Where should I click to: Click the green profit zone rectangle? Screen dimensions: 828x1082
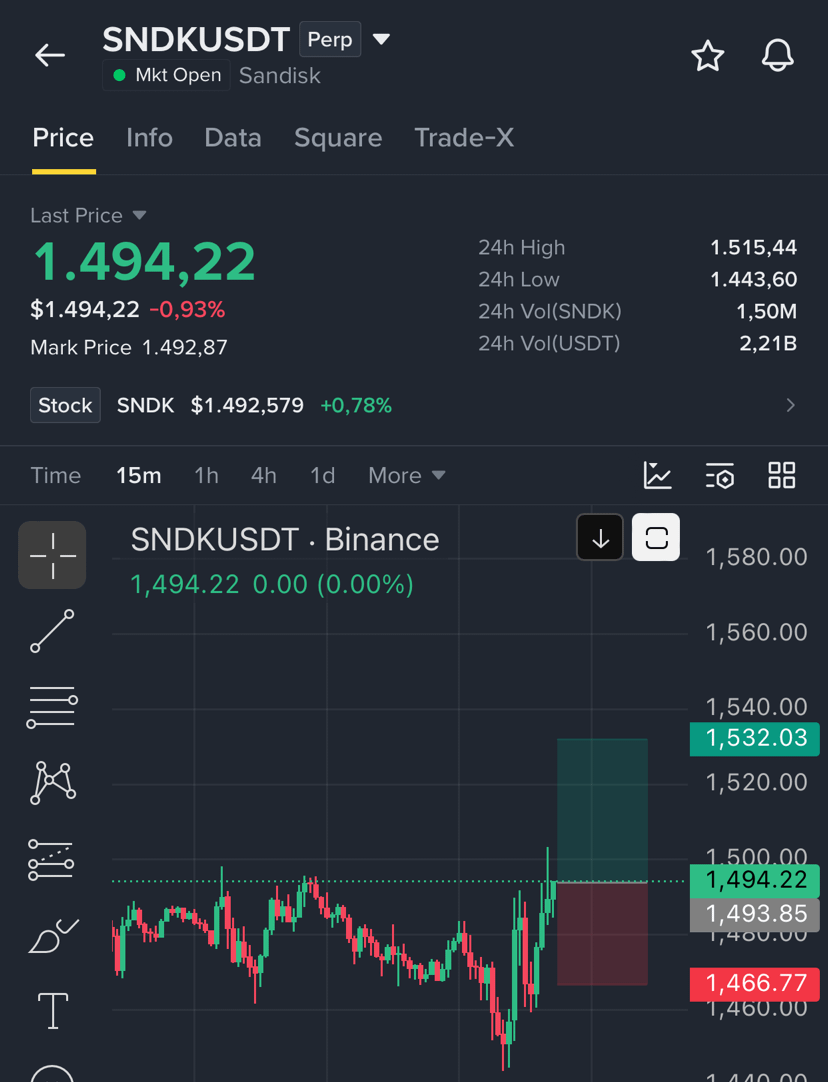602,810
